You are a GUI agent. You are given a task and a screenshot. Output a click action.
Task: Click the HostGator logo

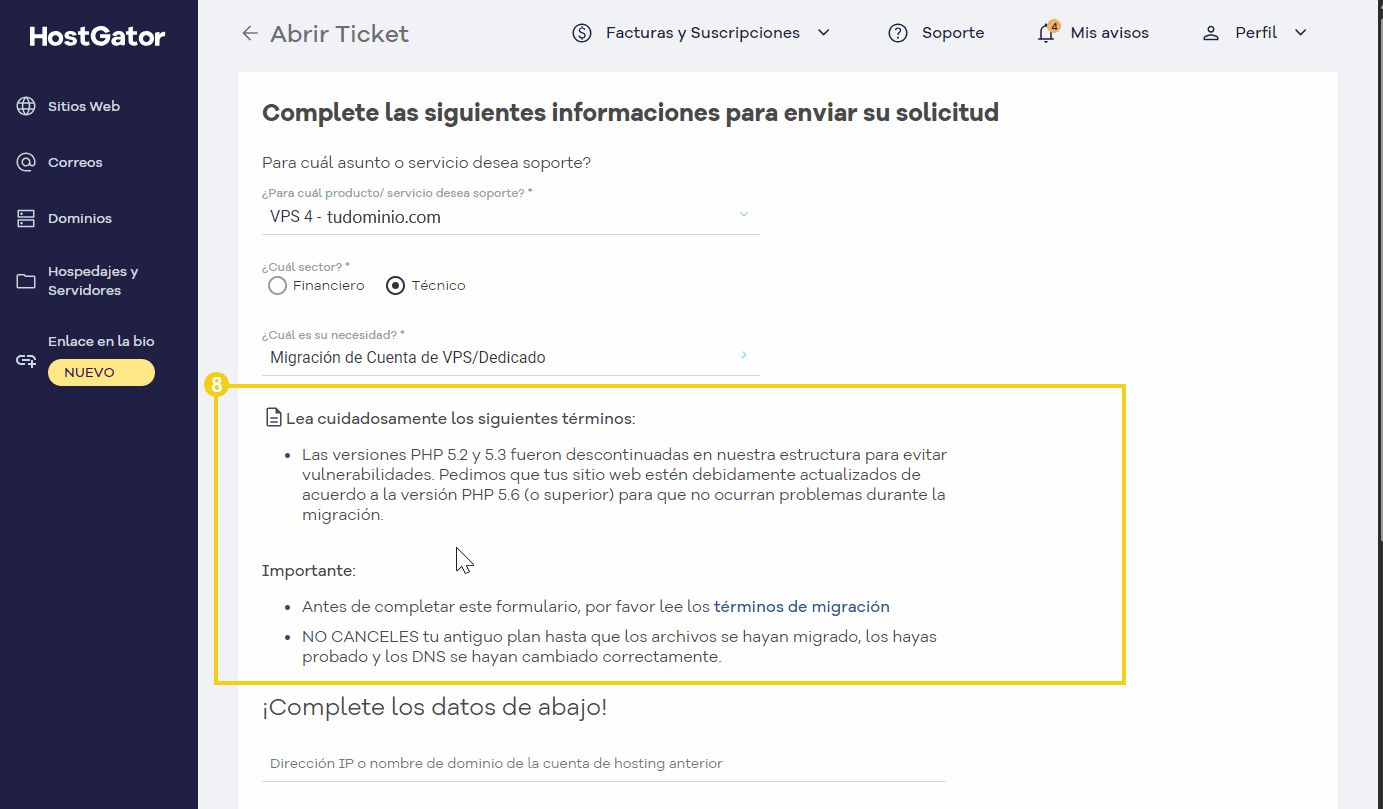click(97, 37)
